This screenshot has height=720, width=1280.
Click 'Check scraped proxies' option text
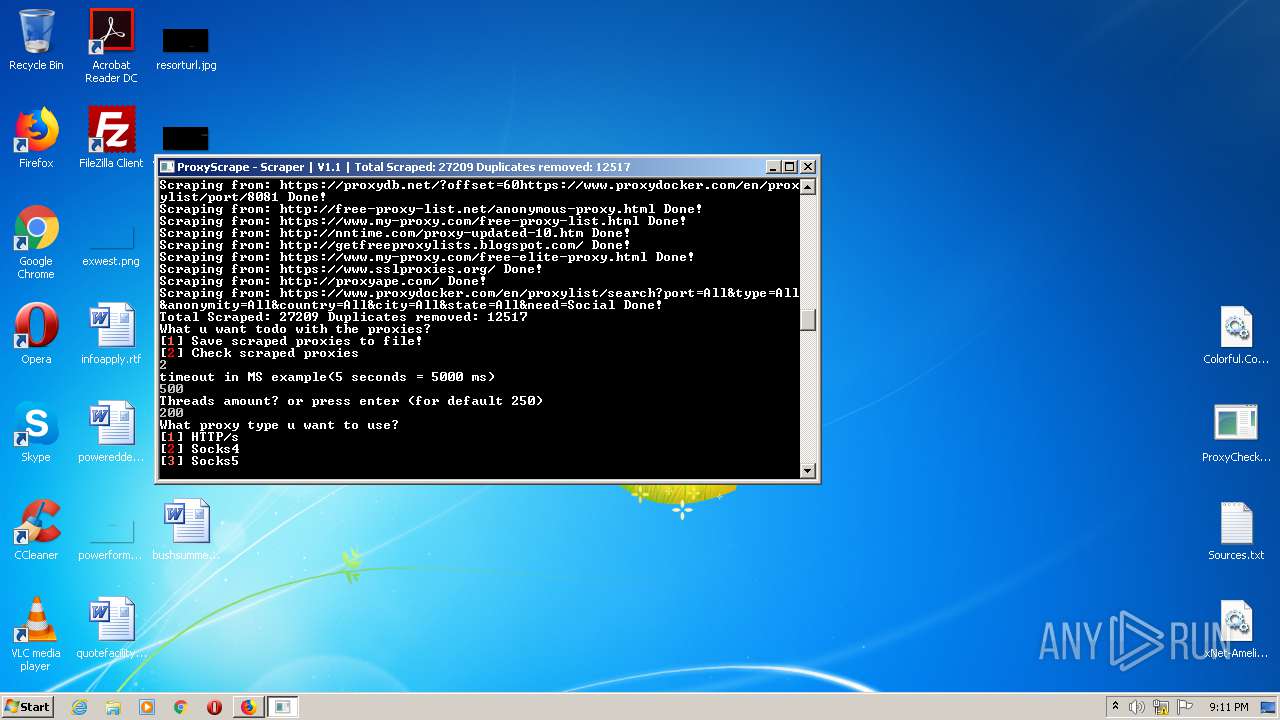pos(275,353)
